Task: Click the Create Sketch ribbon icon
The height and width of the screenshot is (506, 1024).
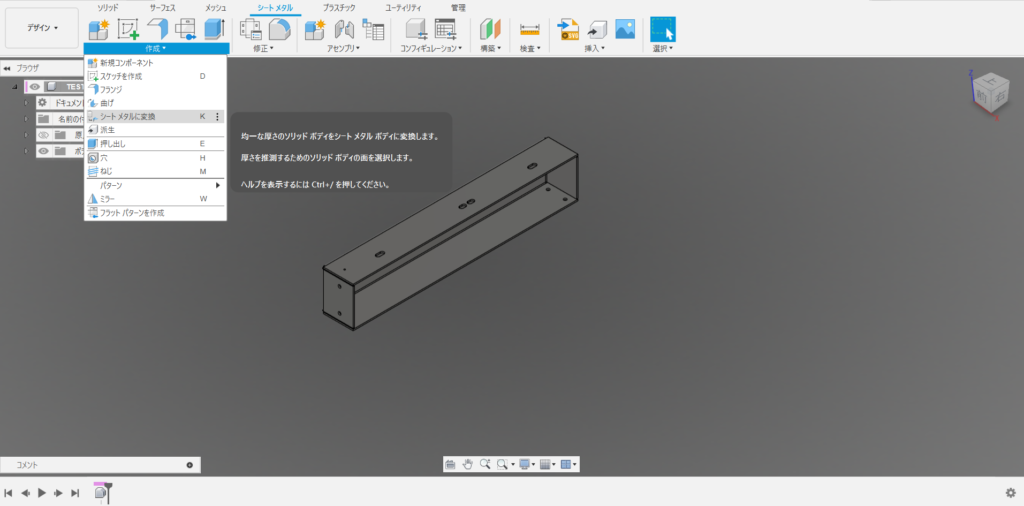Action: [x=128, y=29]
